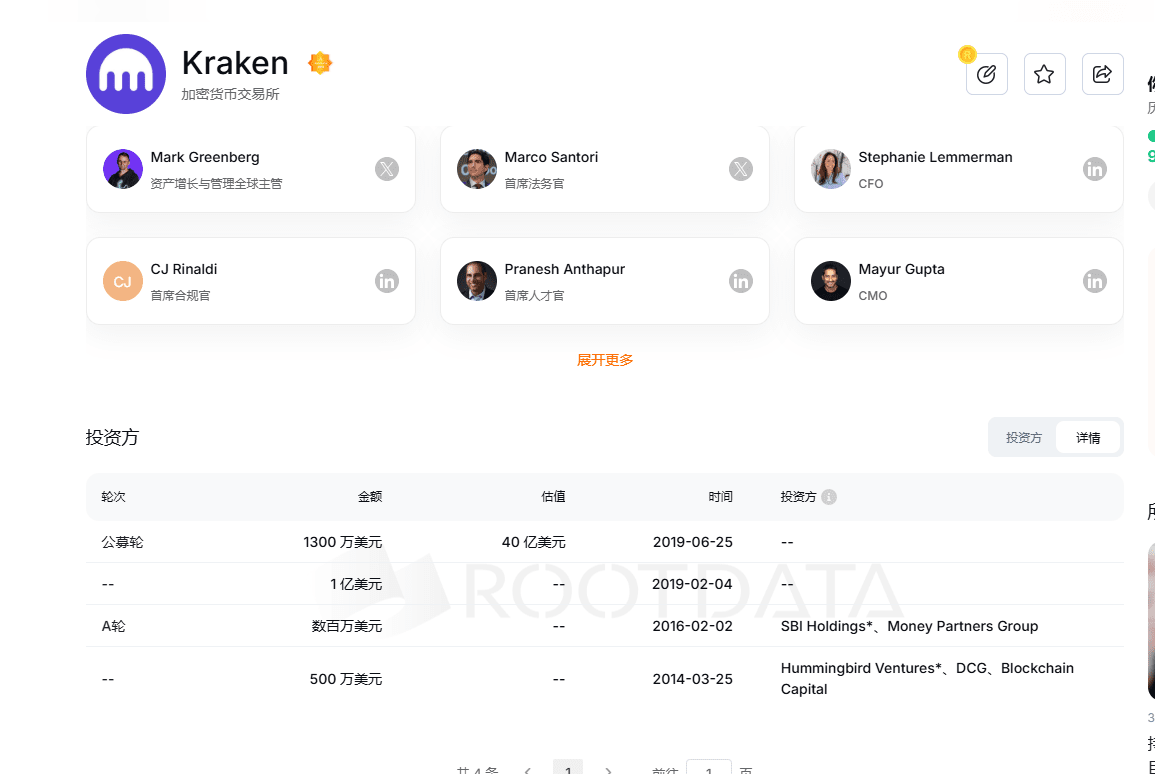The height and width of the screenshot is (774, 1155).
Task: Click Mark Greenberg's avatar photo
Action: [x=123, y=169]
